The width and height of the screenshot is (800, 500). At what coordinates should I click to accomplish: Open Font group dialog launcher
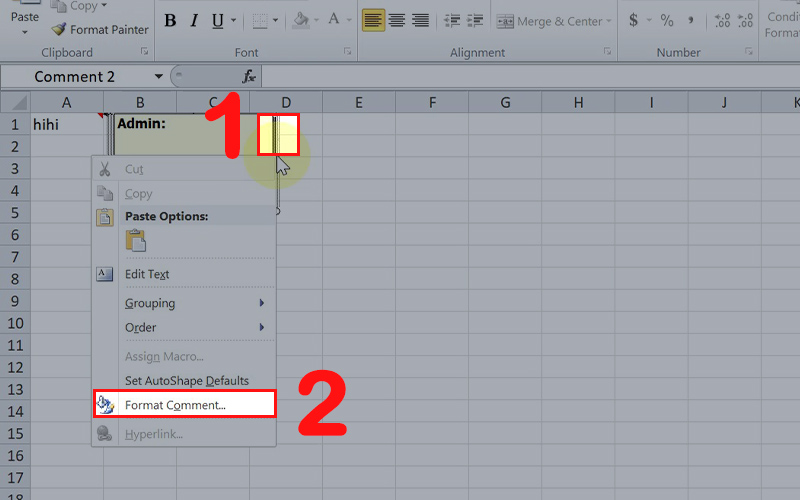347,52
